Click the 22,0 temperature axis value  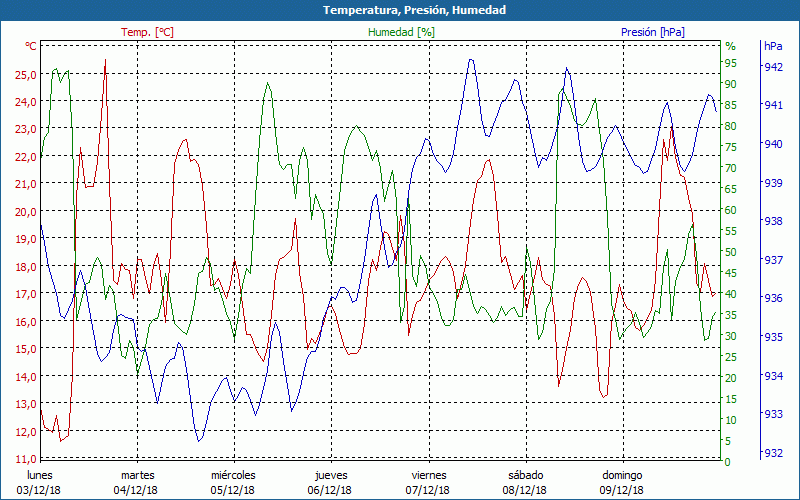click(x=26, y=157)
